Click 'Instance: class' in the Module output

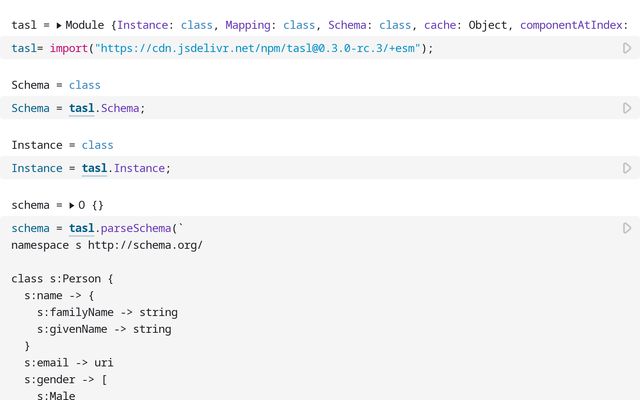(165, 25)
